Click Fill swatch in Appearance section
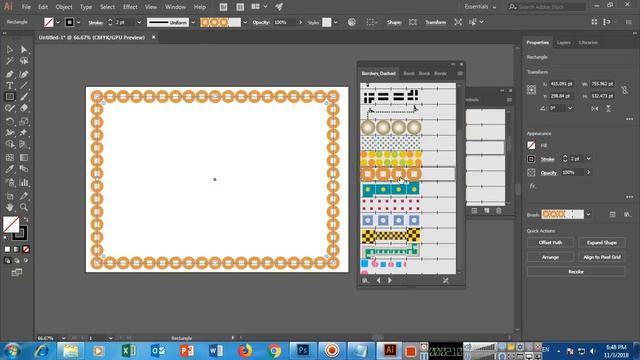 531,145
